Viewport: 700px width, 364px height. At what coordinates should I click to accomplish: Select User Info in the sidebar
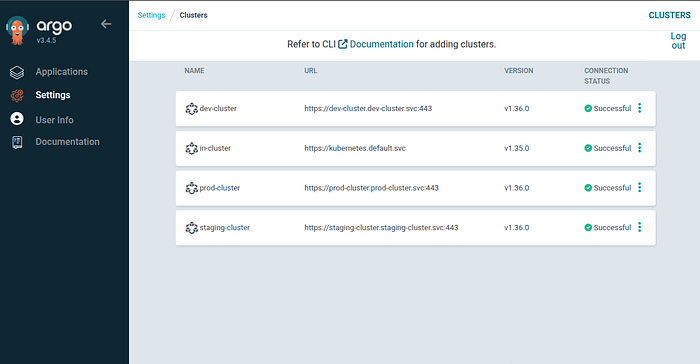click(x=54, y=120)
